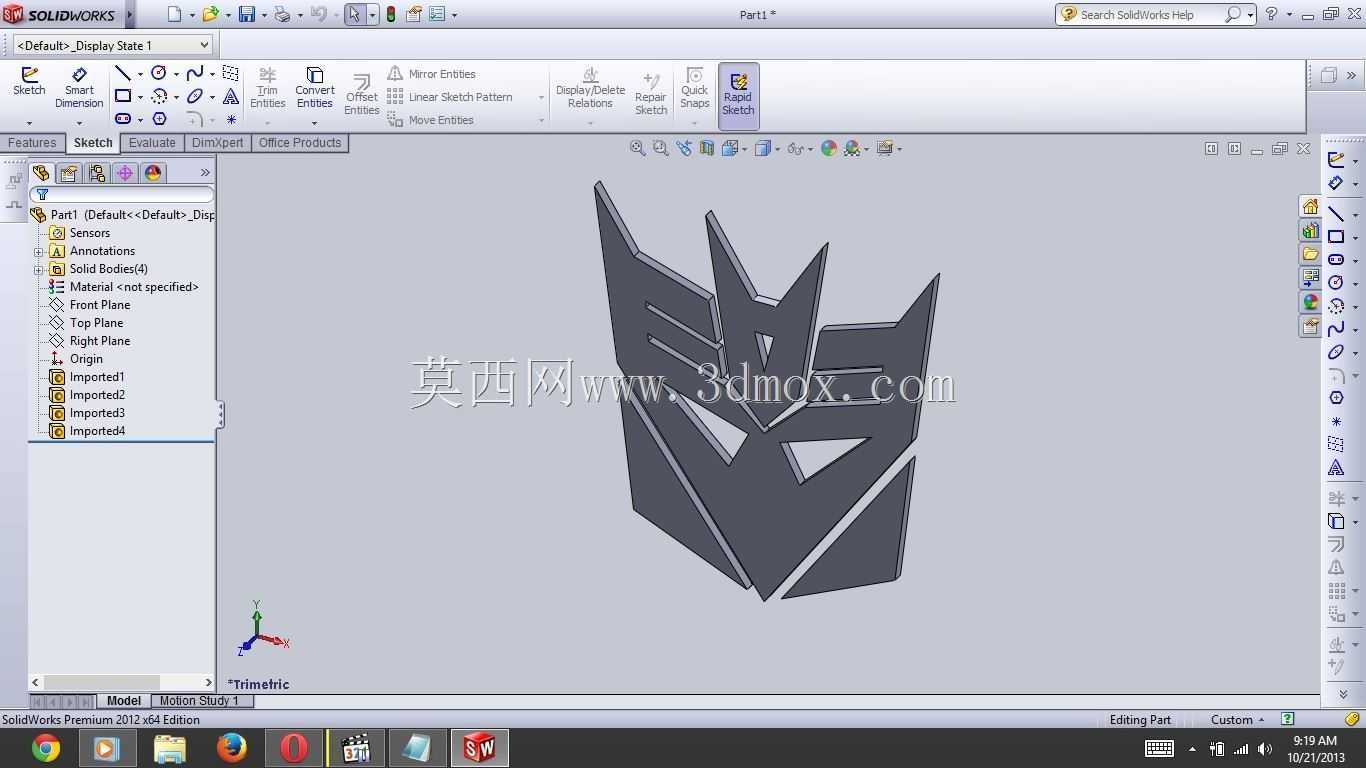
Task: Pick the Ellipse tool in ribbon
Action: click(x=195, y=96)
